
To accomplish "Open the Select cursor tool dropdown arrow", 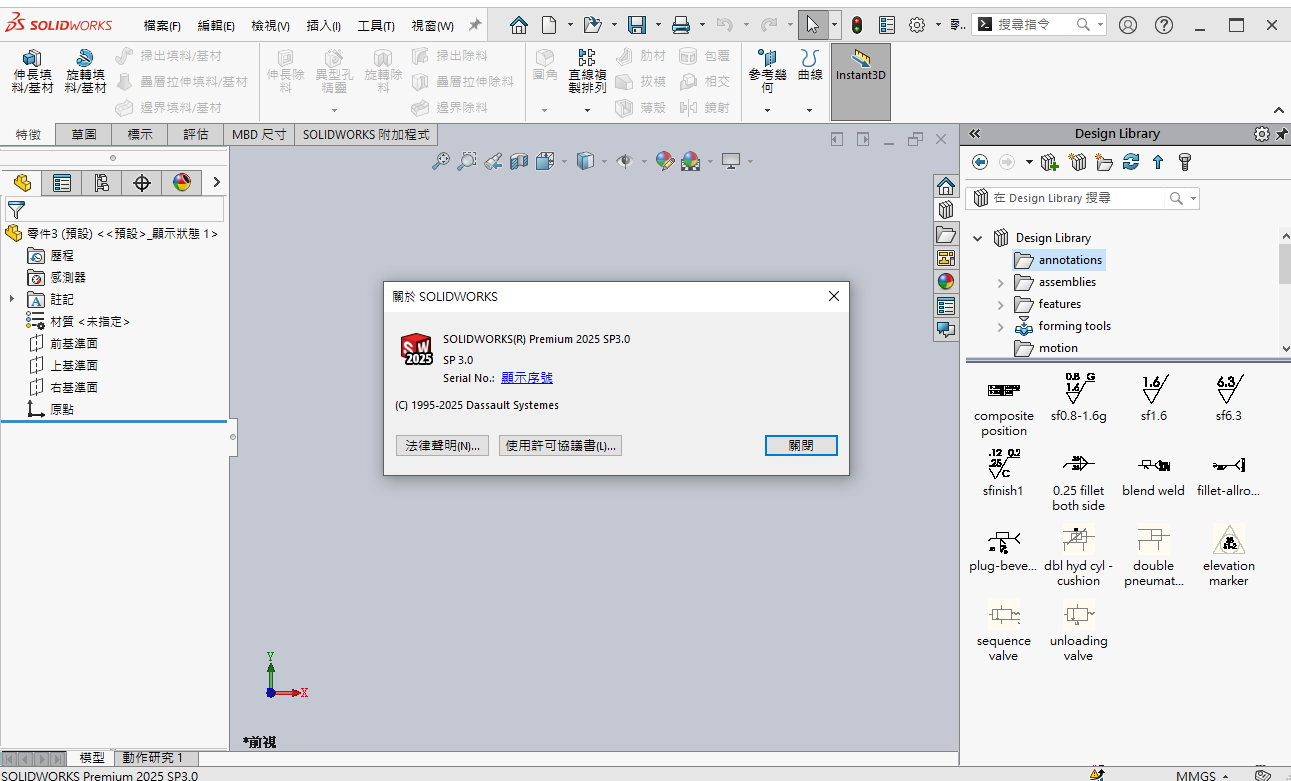I will 835,25.
